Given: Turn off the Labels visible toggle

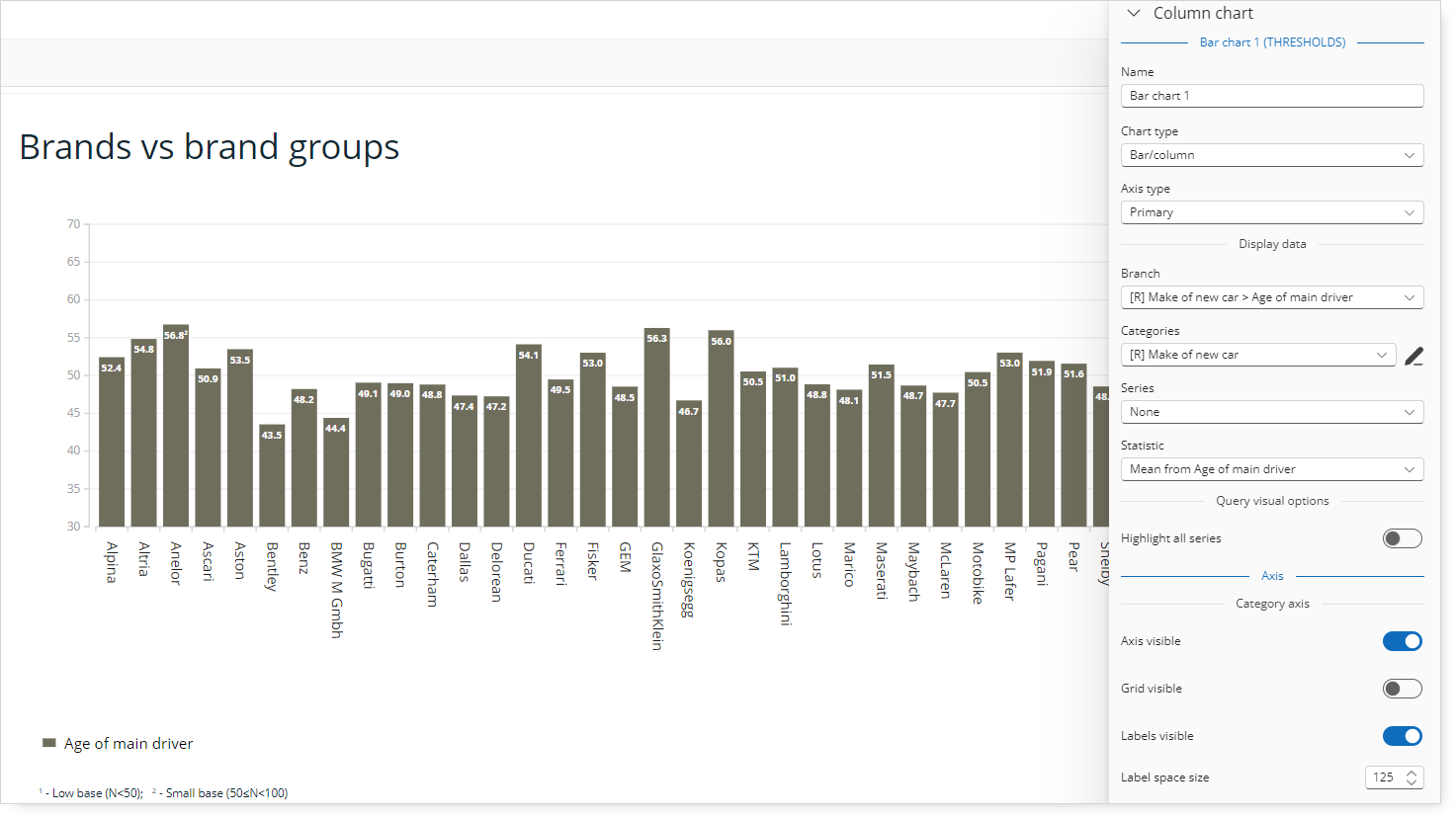Looking at the screenshot, I should tap(1402, 736).
